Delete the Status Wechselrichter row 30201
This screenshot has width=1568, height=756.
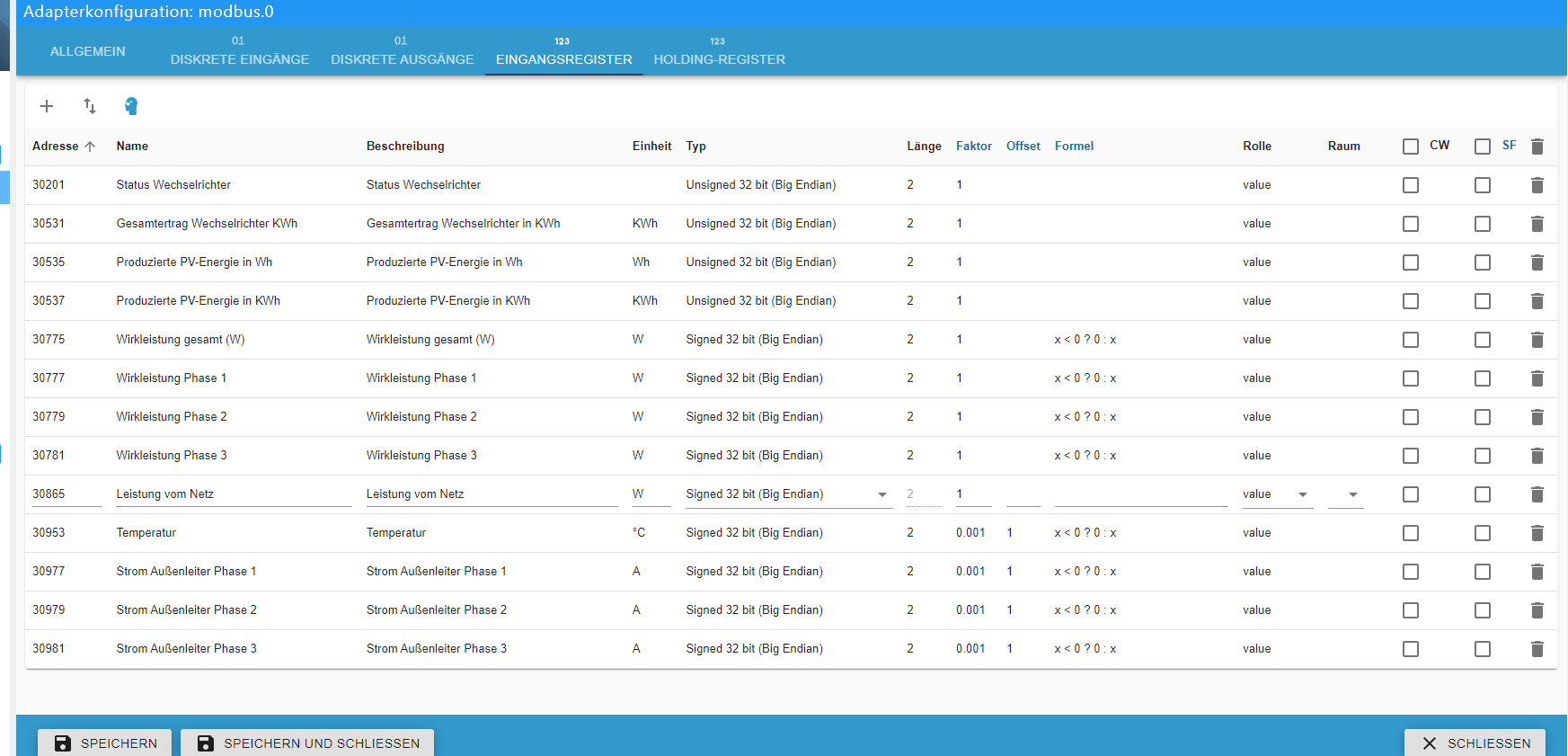[1537, 185]
